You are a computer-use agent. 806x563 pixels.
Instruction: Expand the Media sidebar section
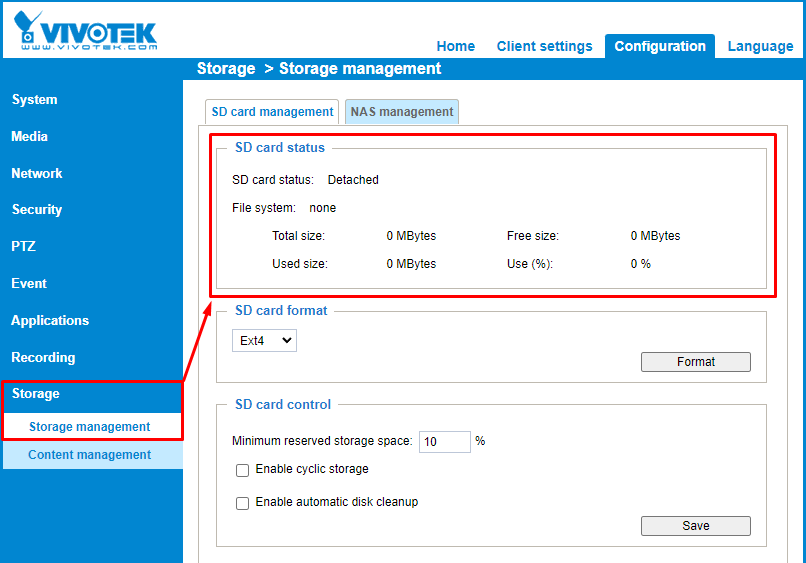(x=29, y=136)
